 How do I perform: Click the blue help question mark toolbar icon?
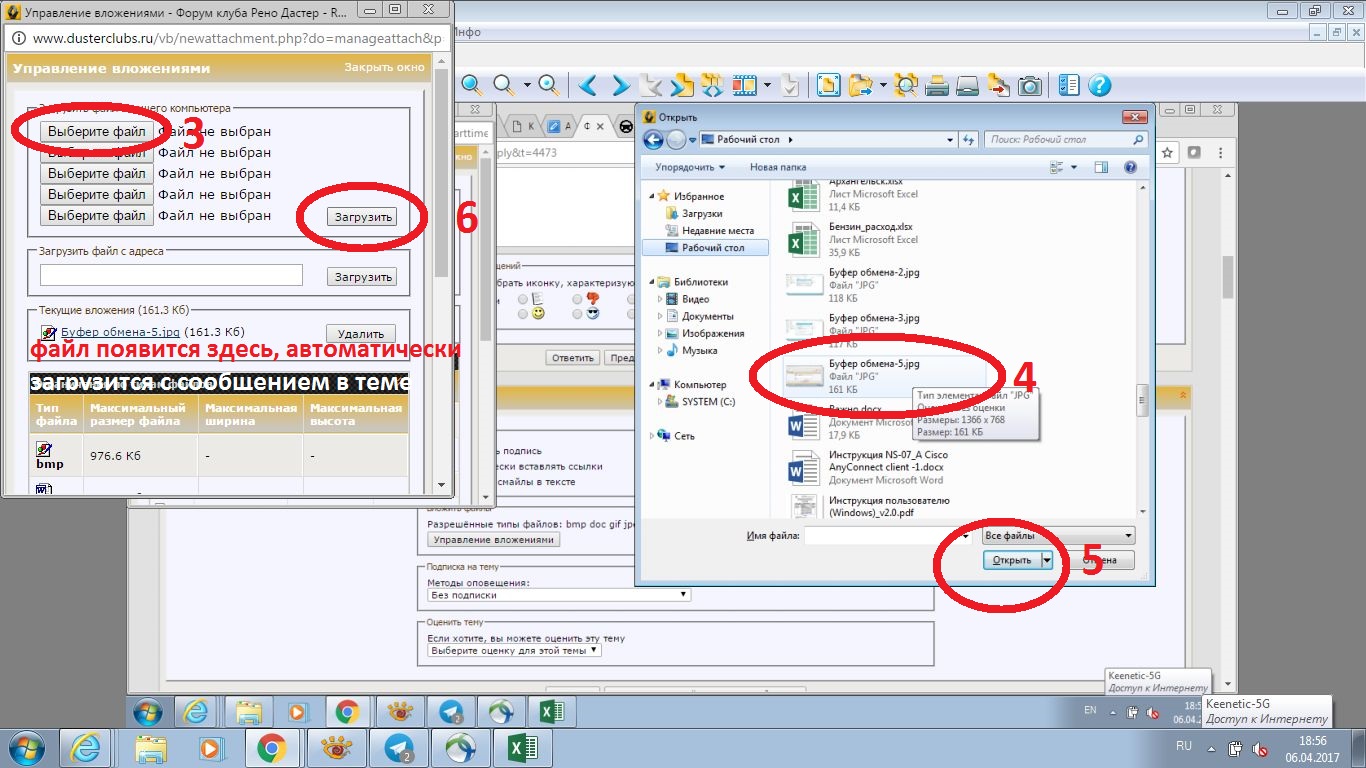1100,85
